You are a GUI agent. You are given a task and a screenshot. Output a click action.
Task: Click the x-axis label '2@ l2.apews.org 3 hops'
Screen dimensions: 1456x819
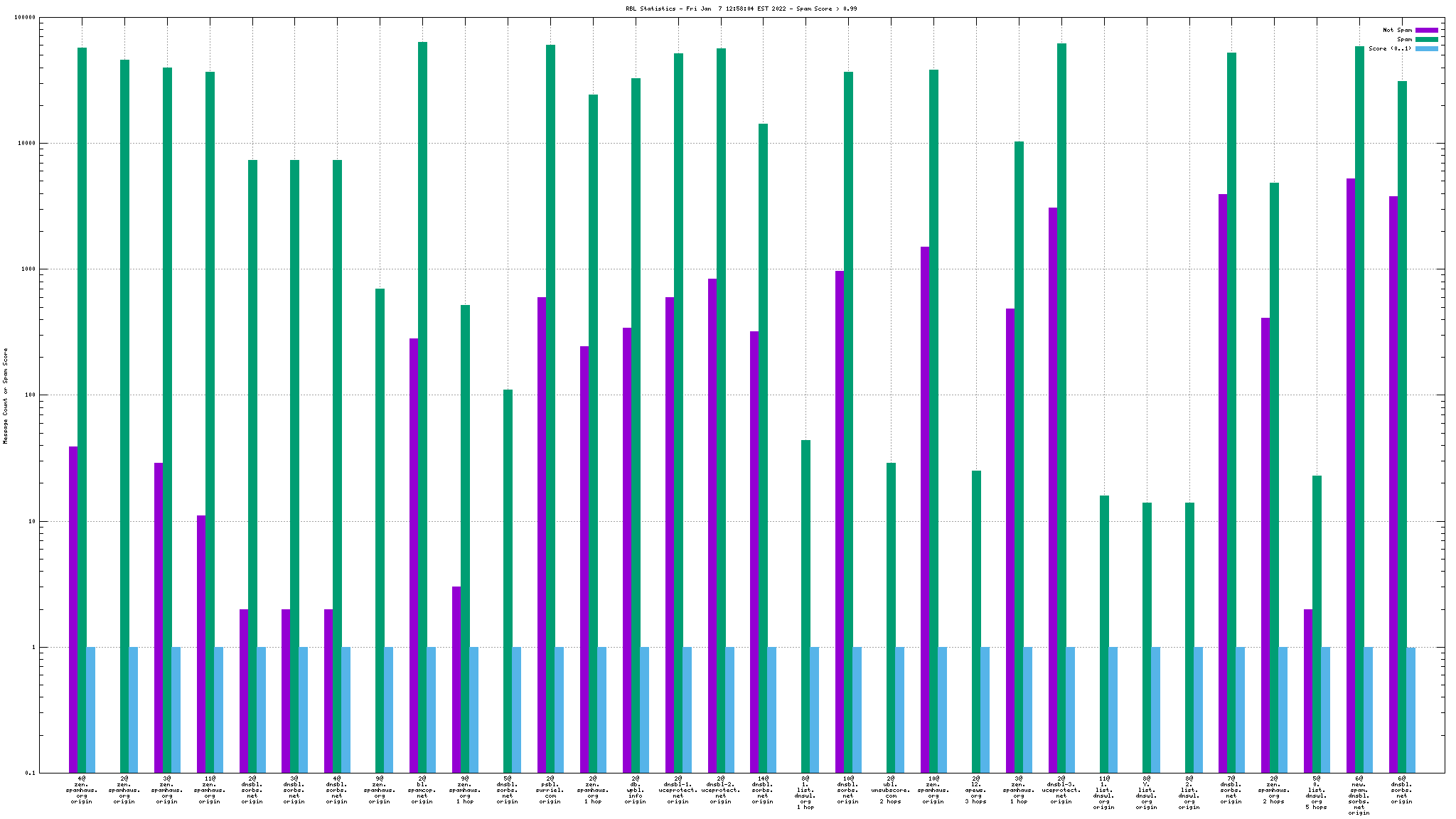point(975,790)
